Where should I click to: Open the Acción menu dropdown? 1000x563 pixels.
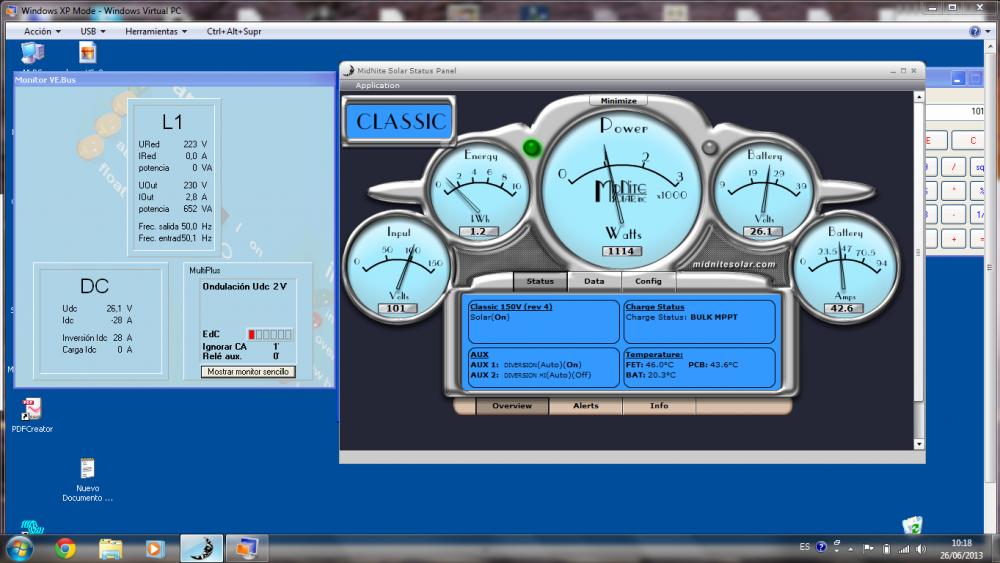click(42, 31)
